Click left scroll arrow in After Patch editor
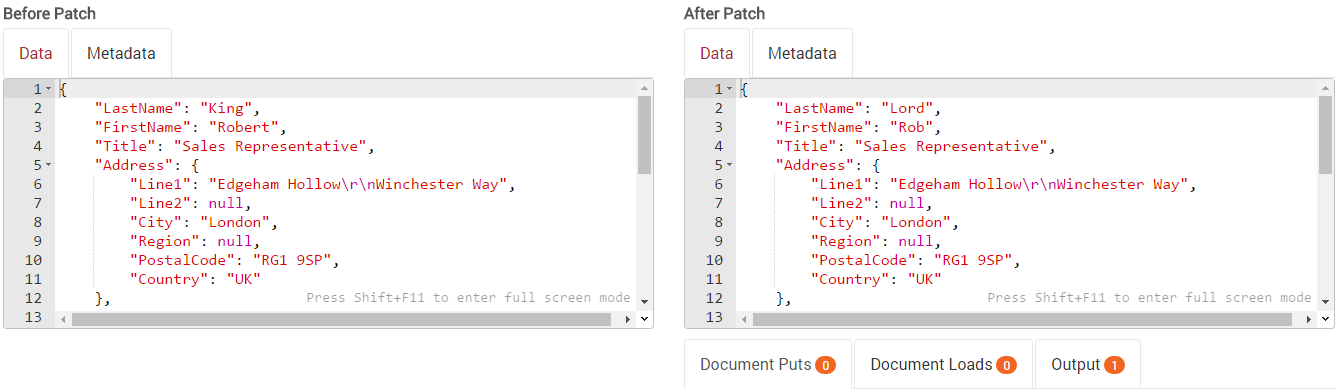This screenshot has width=1342, height=391. [x=743, y=319]
